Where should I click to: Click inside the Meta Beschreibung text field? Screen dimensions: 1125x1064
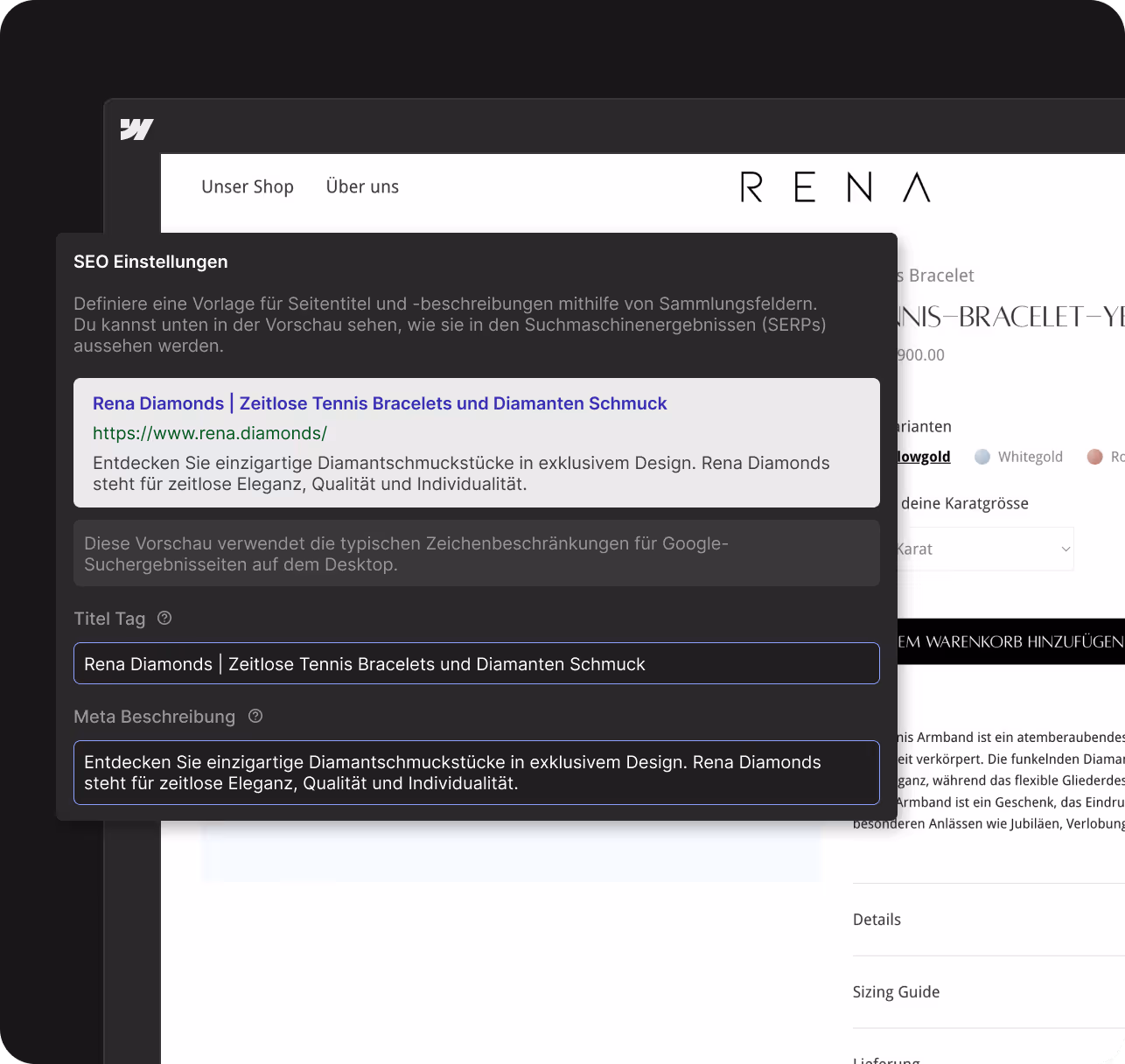click(477, 773)
